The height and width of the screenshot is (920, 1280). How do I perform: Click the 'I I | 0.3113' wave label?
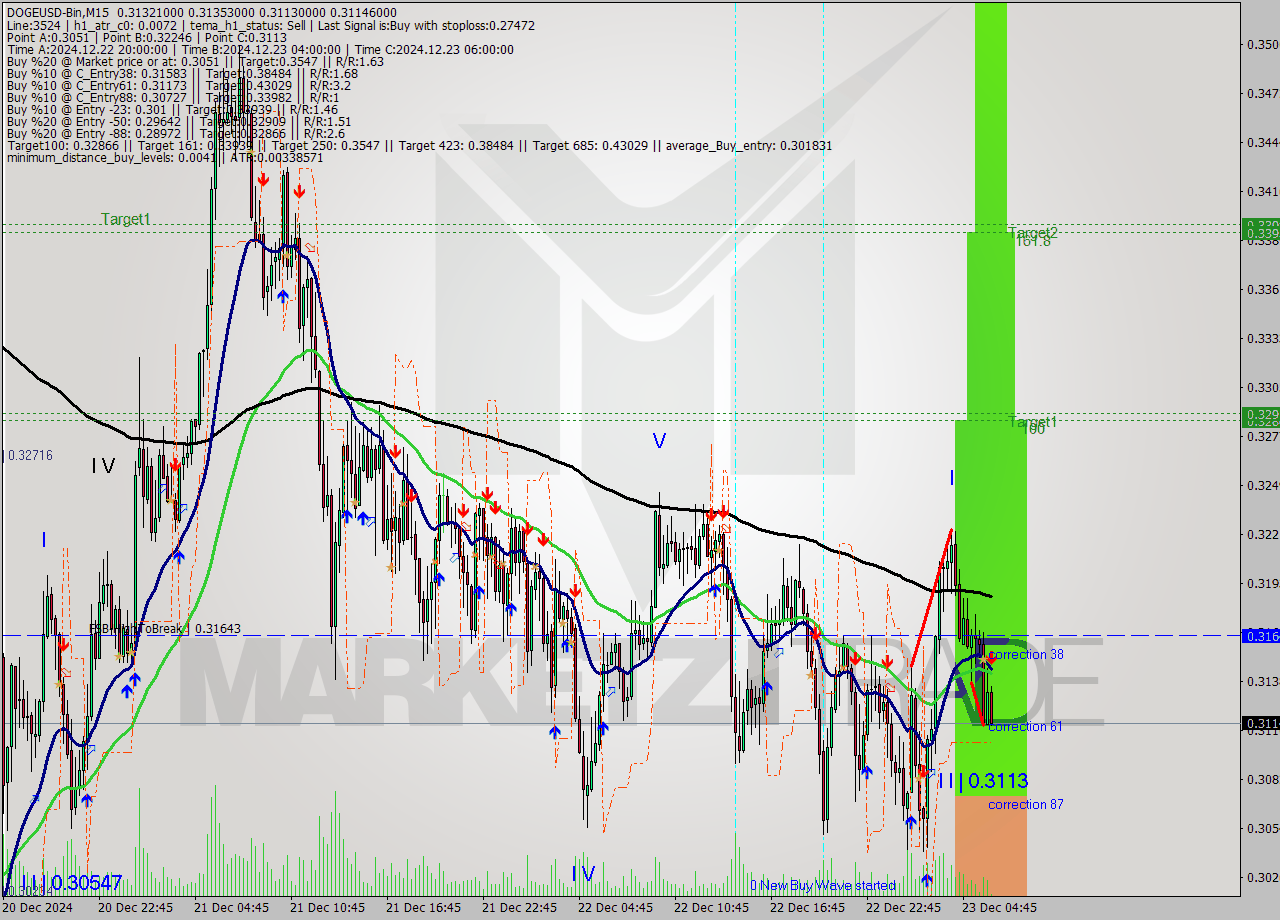click(x=982, y=781)
